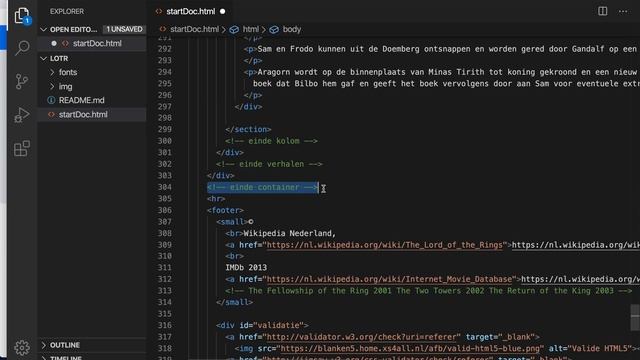This screenshot has height=360, width=640.
Task: Collapse the Open Editors section
Action: point(44,29)
